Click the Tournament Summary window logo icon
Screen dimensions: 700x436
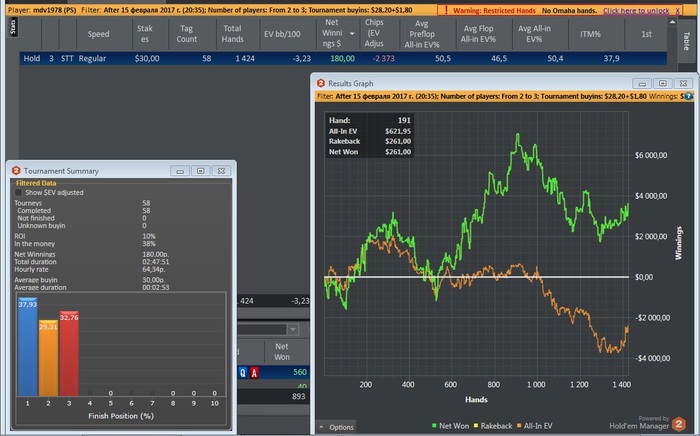pos(16,170)
